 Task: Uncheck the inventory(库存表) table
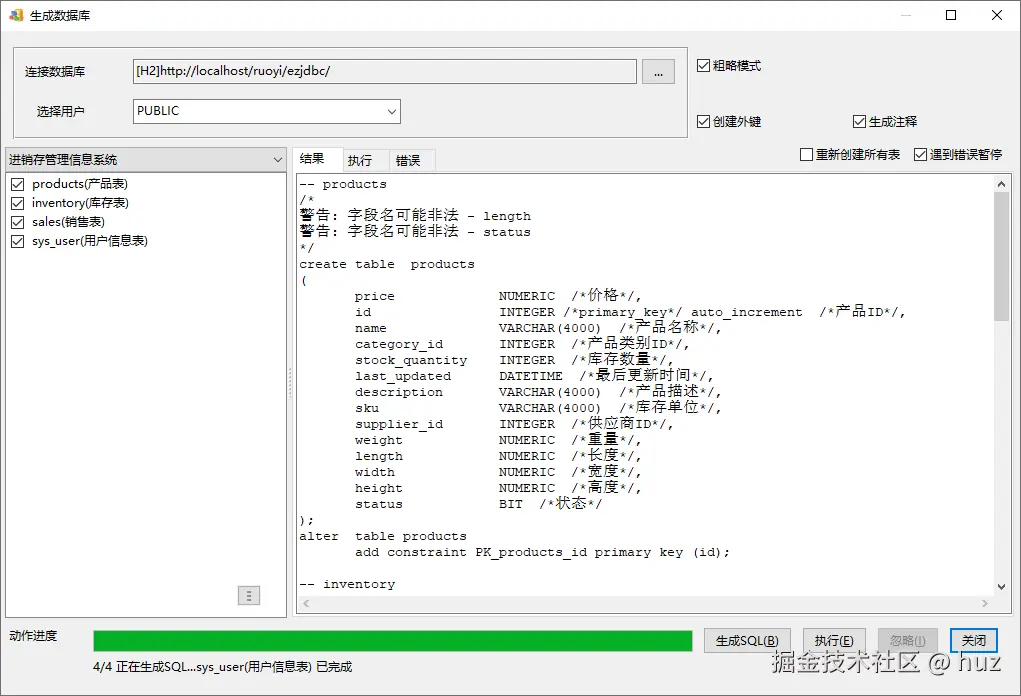click(x=18, y=203)
